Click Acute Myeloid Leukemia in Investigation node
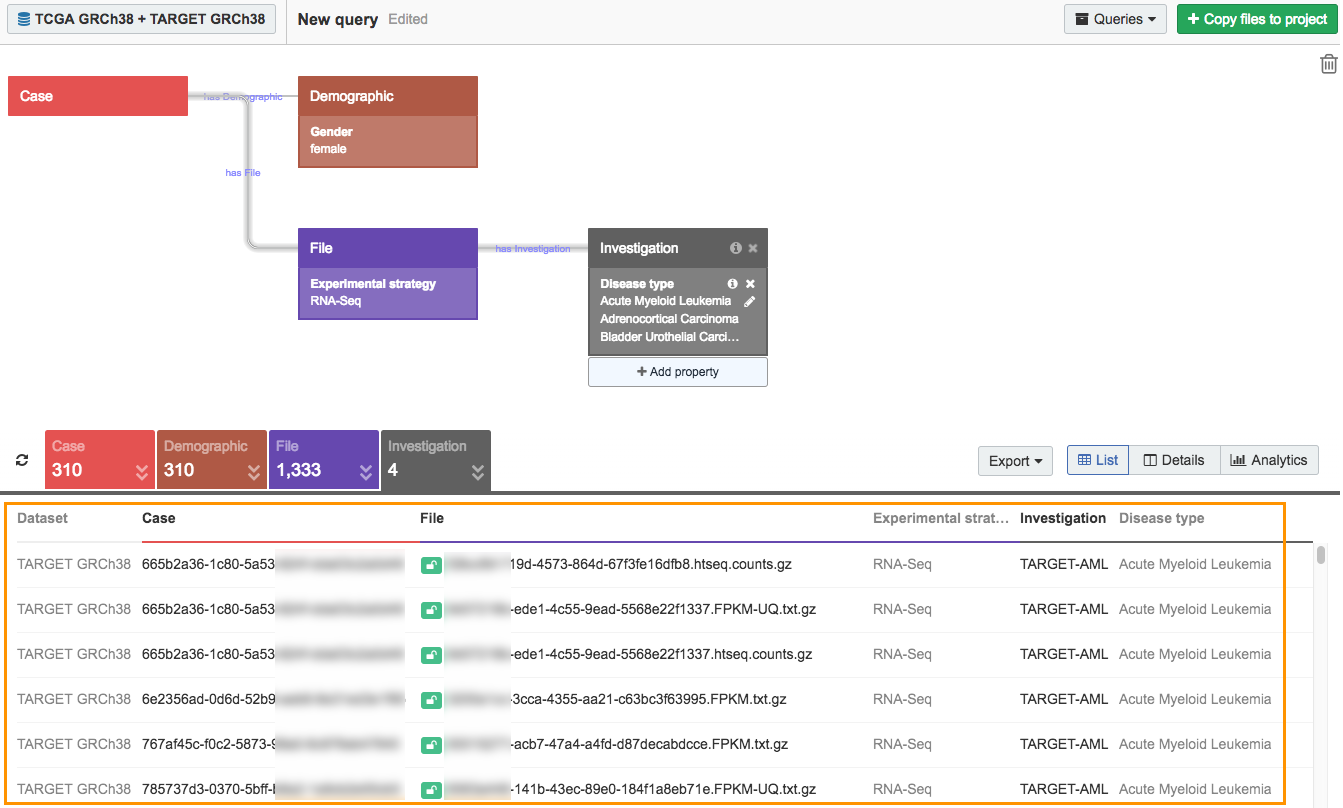This screenshot has height=808, width=1343. pyautogui.click(x=665, y=301)
